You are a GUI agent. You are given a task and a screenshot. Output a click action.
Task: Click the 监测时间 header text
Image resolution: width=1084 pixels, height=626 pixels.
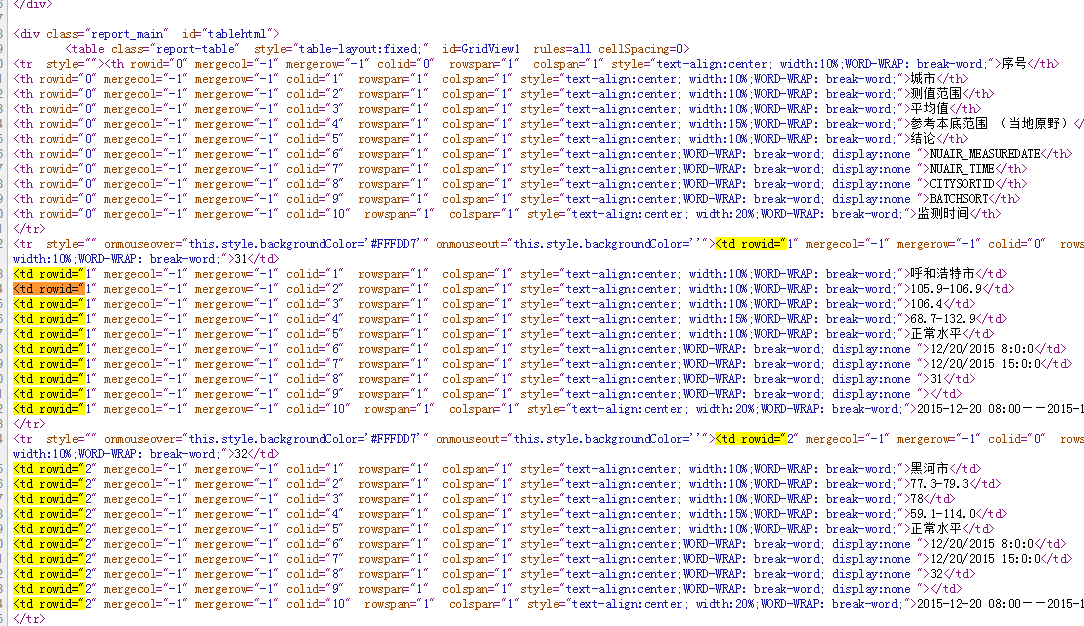pos(943,214)
